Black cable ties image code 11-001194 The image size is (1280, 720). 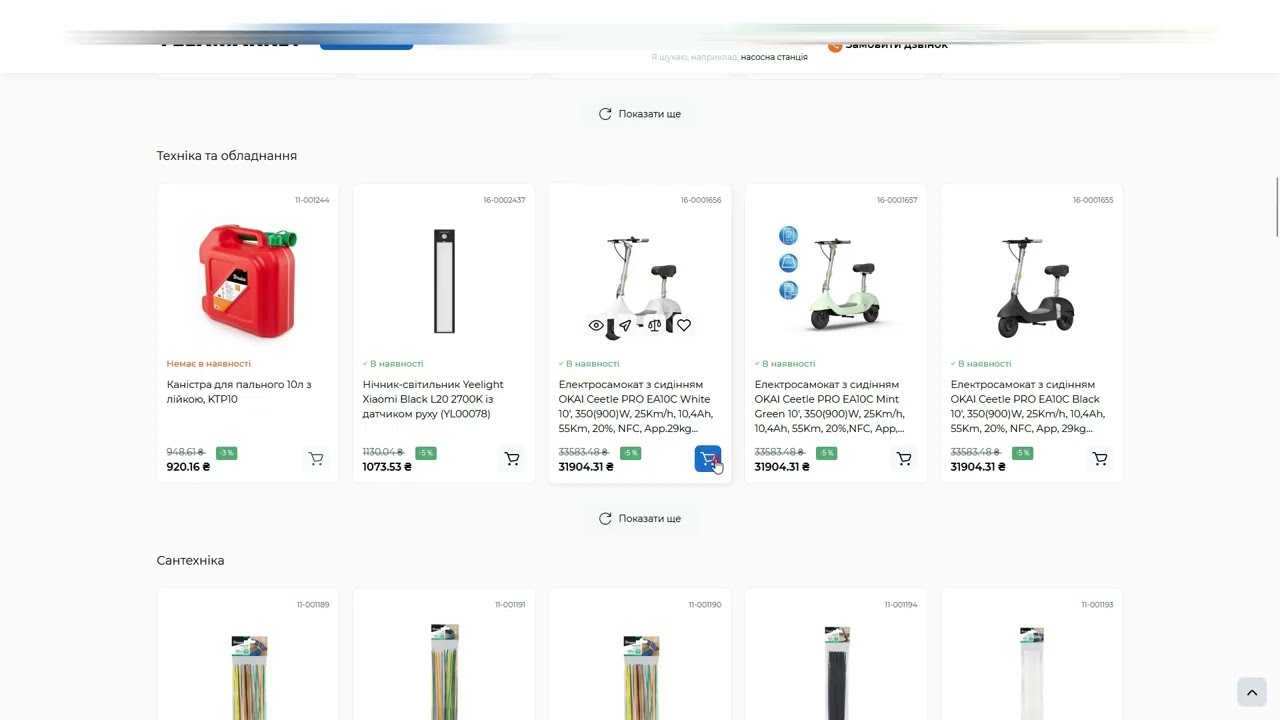836,672
